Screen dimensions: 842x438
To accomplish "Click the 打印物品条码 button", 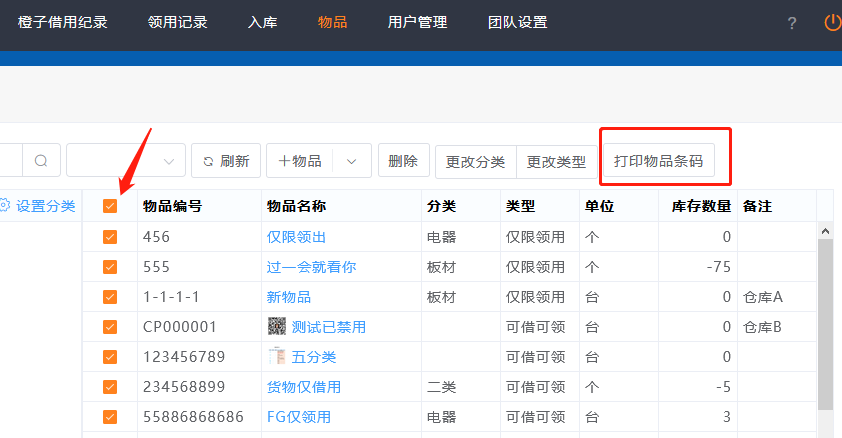I will 658,161.
